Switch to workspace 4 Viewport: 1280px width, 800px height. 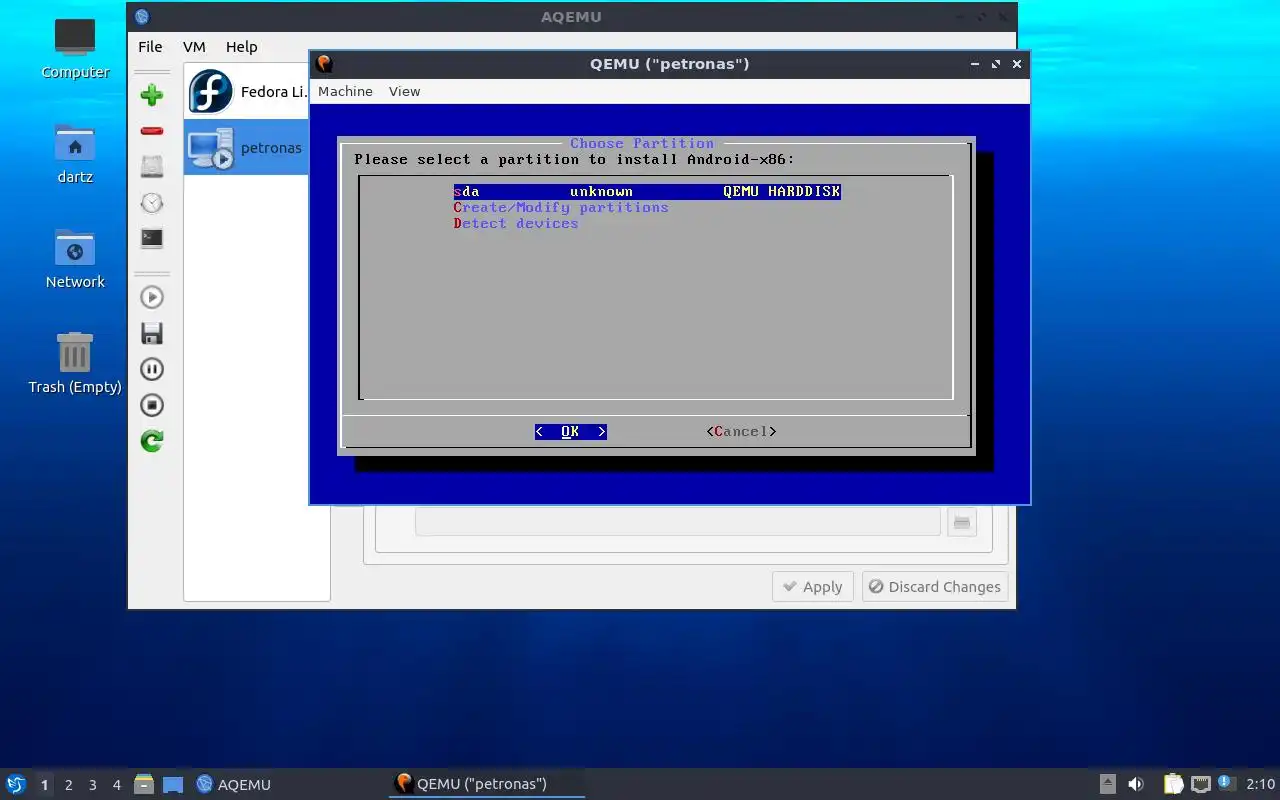[x=116, y=785]
